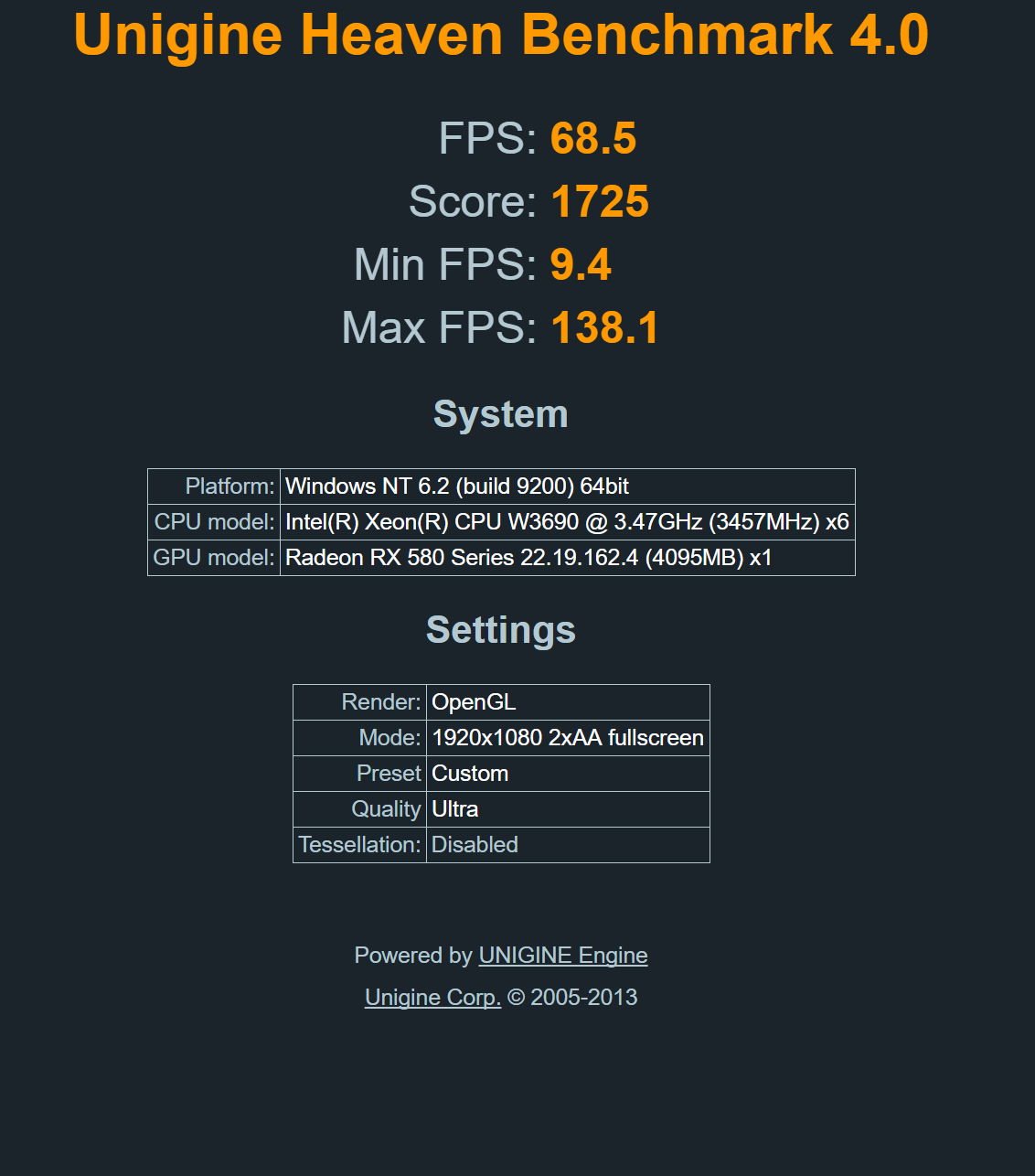Click the Quality label cell

point(360,809)
